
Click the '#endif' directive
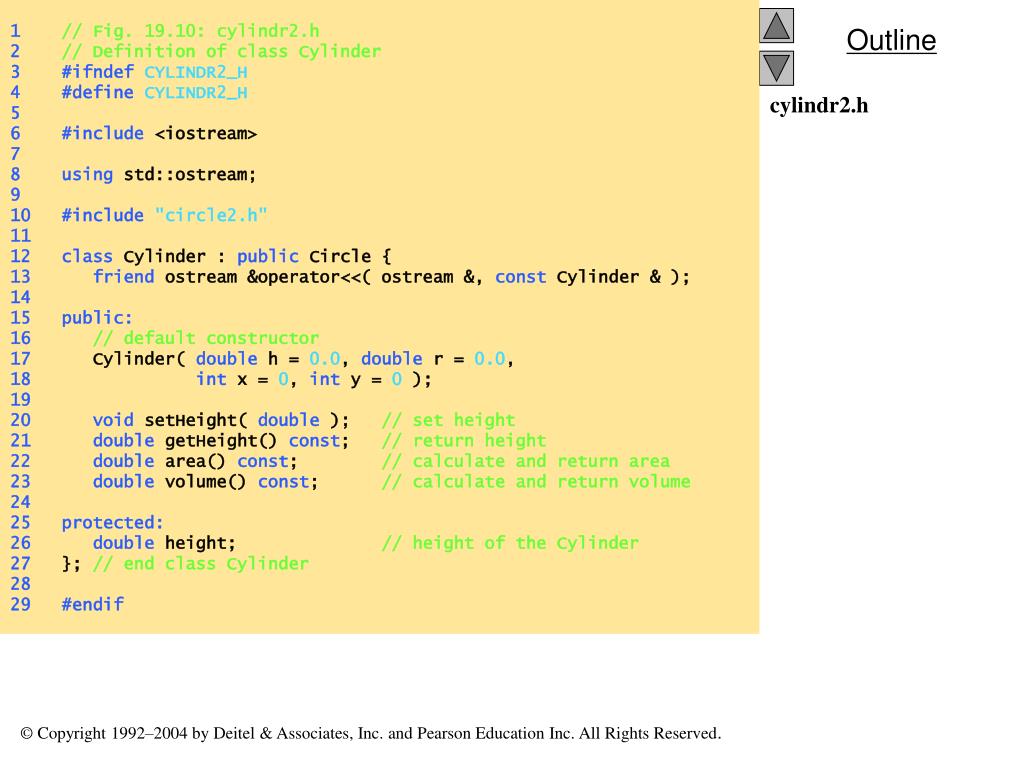tap(92, 605)
